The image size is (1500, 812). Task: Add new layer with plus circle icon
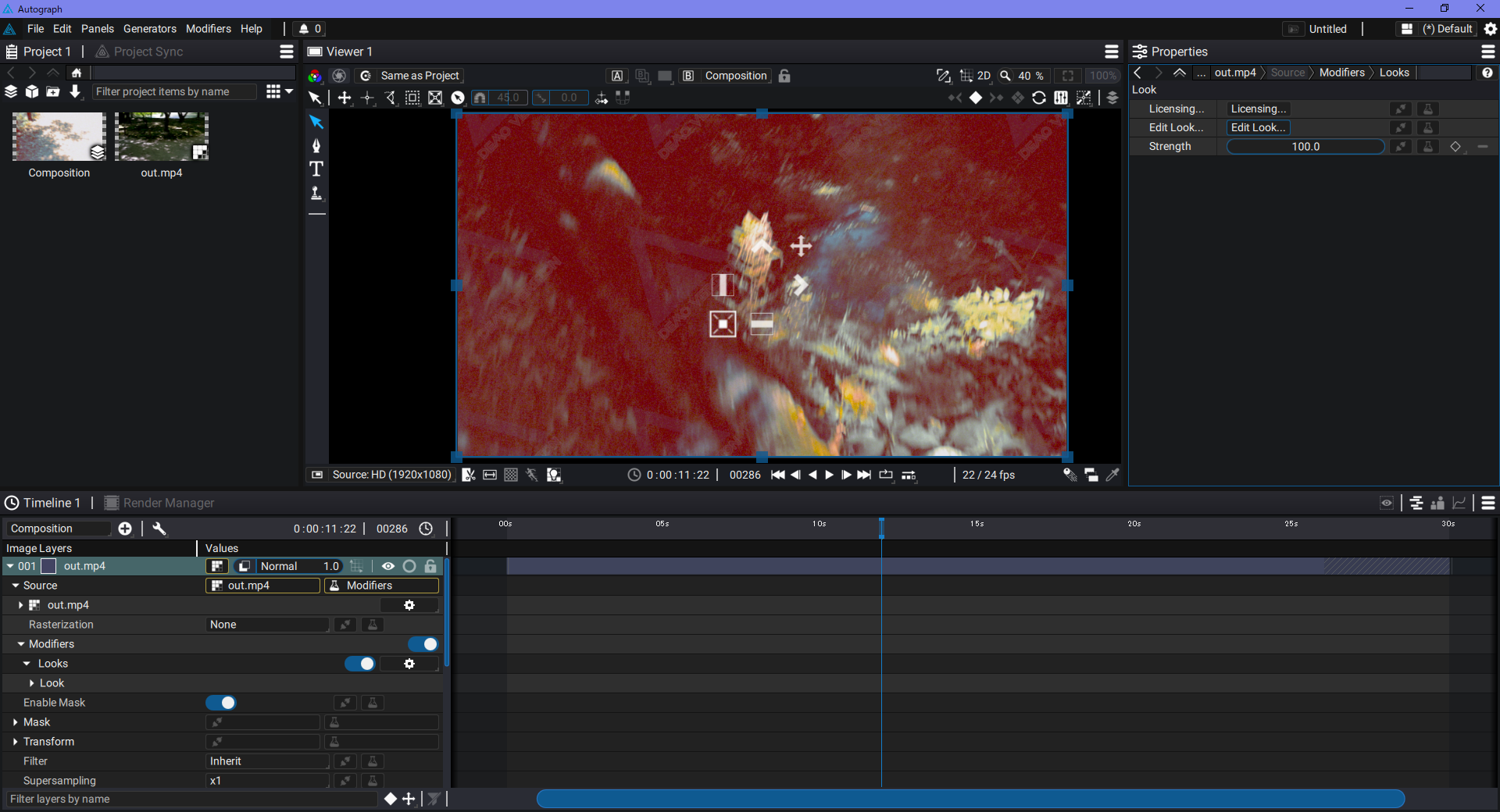125,529
